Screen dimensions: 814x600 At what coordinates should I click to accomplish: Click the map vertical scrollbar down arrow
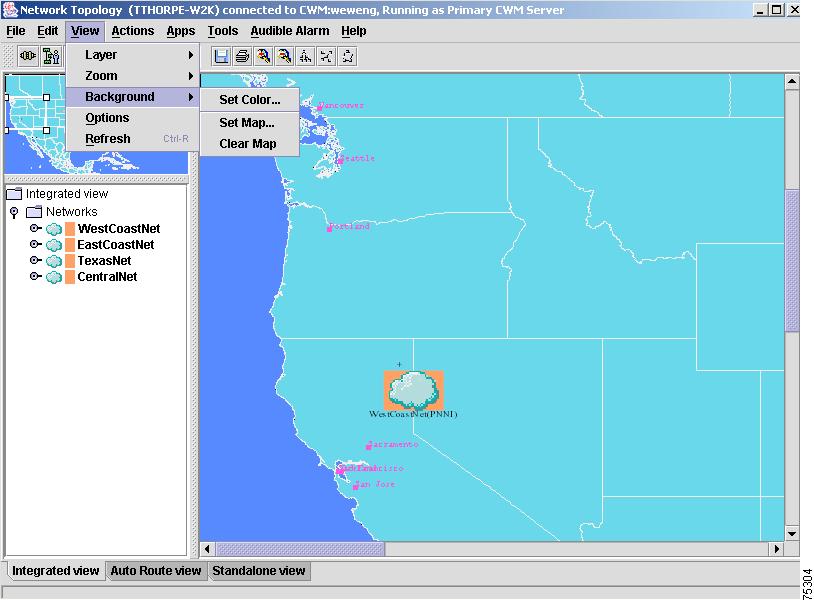point(792,534)
